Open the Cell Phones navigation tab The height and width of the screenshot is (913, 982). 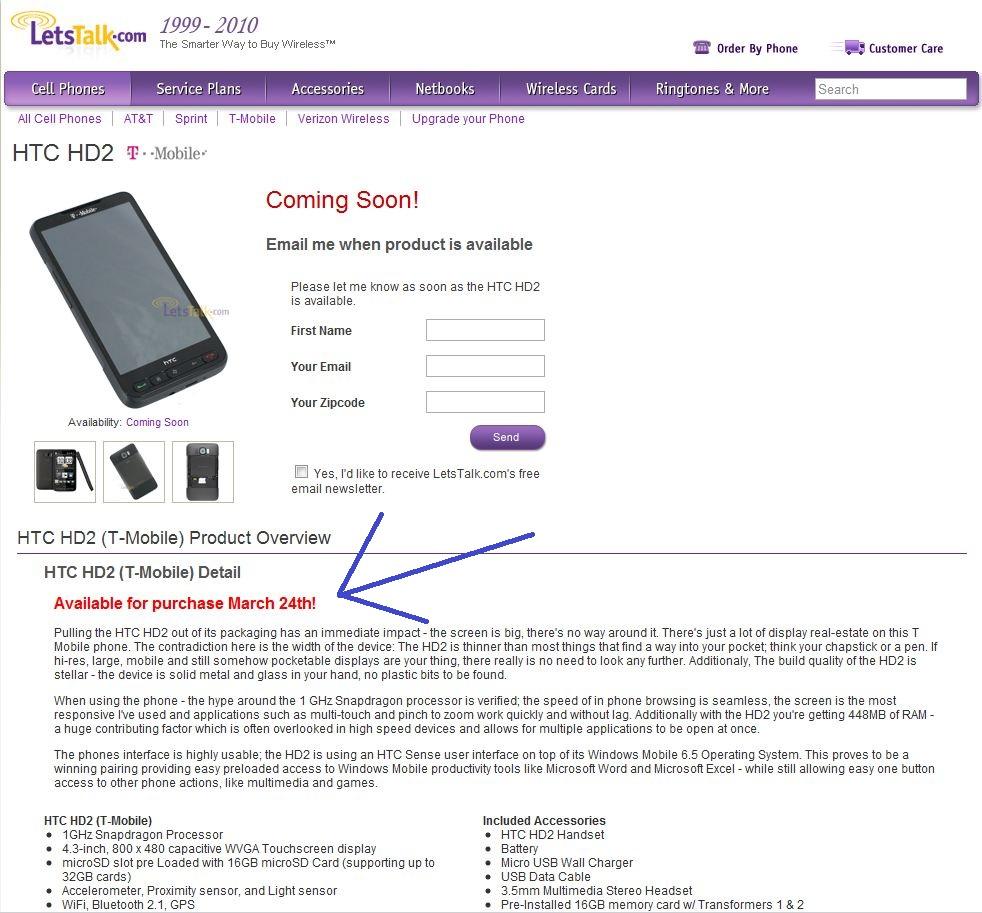pos(68,89)
